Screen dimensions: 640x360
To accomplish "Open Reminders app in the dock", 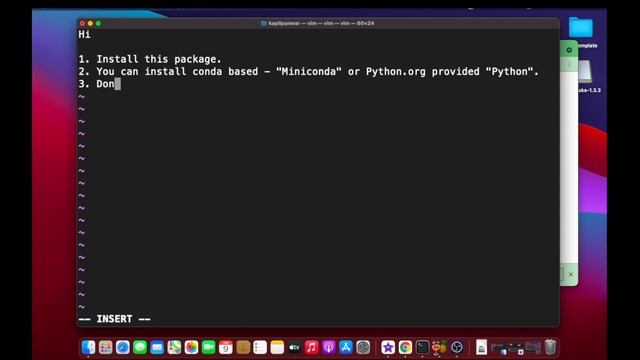I will [x=260, y=347].
